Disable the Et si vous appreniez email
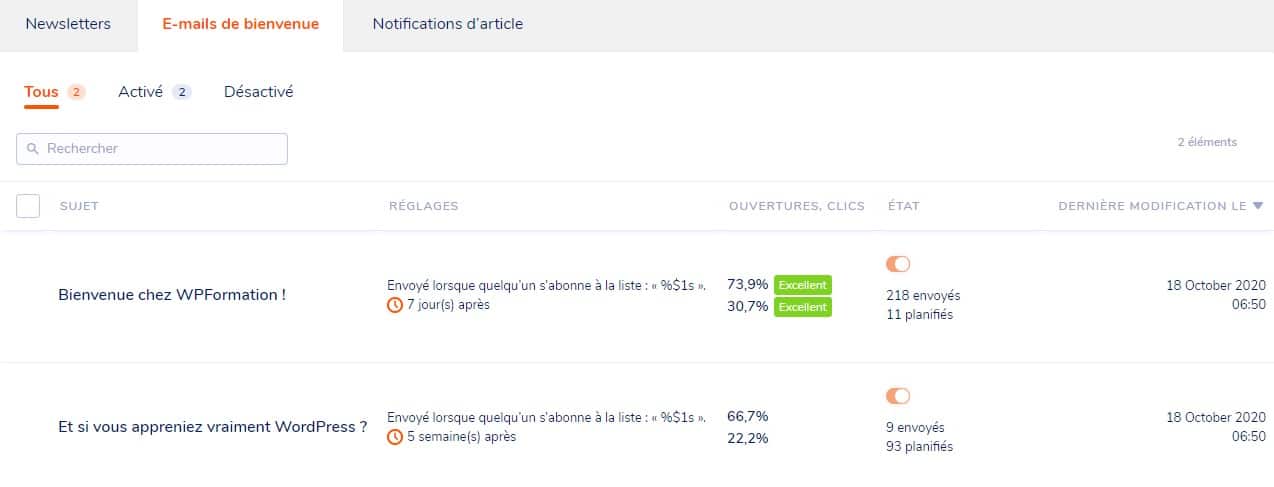1274x487 pixels. tap(898, 396)
